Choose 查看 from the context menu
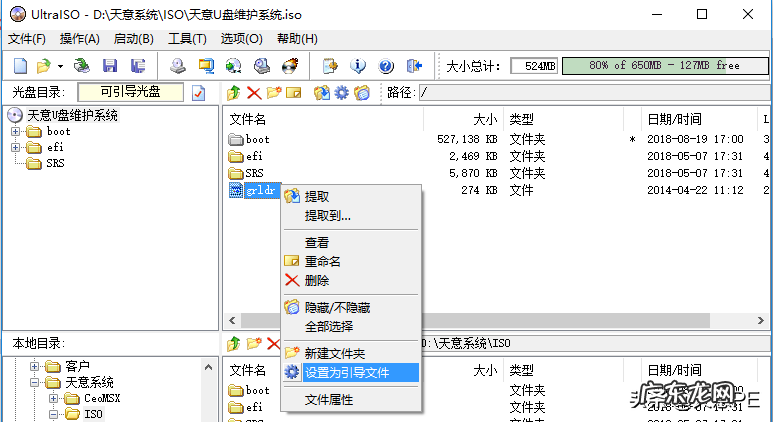This screenshot has height=422, width=773. [x=351, y=243]
